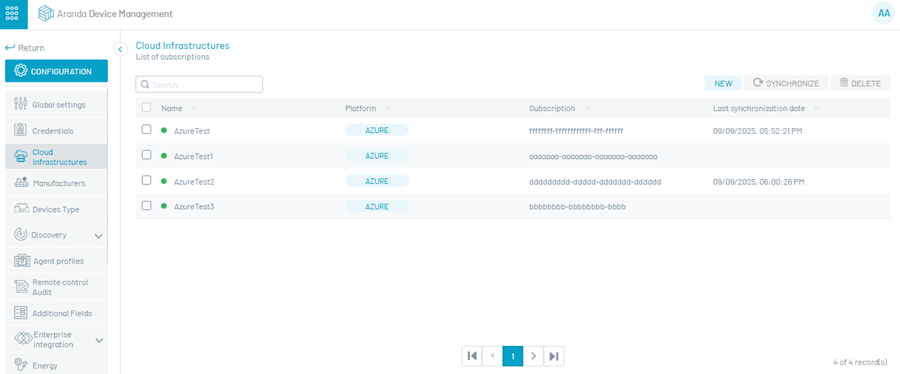Expand the Discovery sidebar section
This screenshot has height=374, width=900.
pyautogui.click(x=99, y=236)
